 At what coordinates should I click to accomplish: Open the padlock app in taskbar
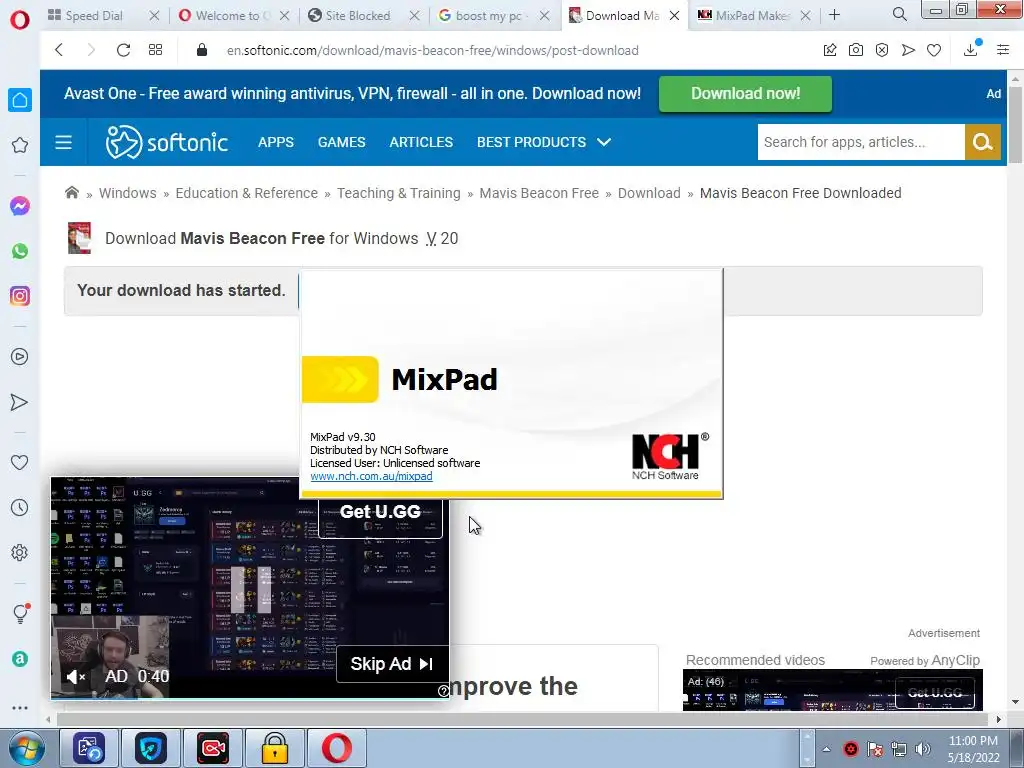(275, 748)
